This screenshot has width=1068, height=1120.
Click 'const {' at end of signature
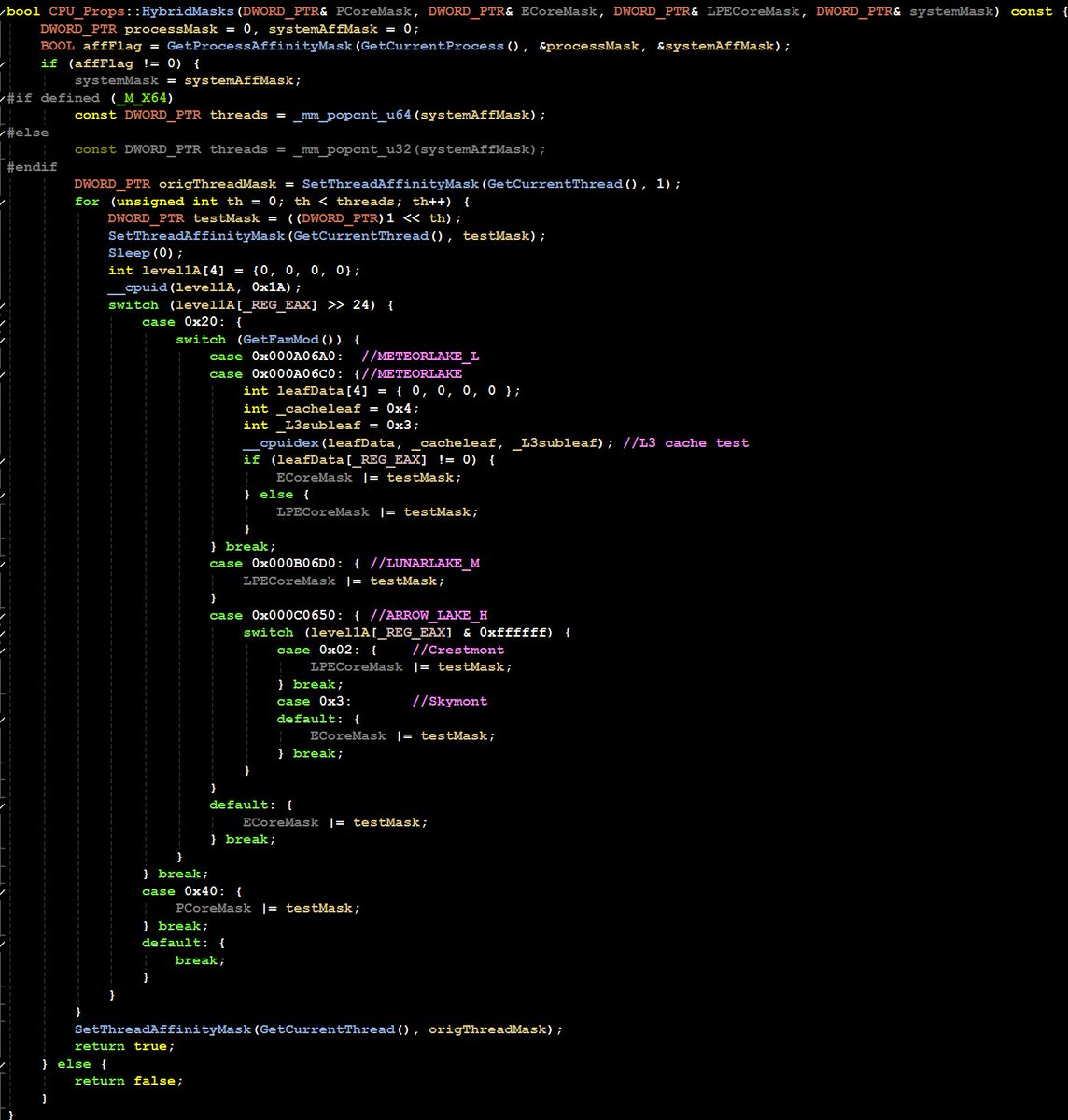[x=1037, y=11]
